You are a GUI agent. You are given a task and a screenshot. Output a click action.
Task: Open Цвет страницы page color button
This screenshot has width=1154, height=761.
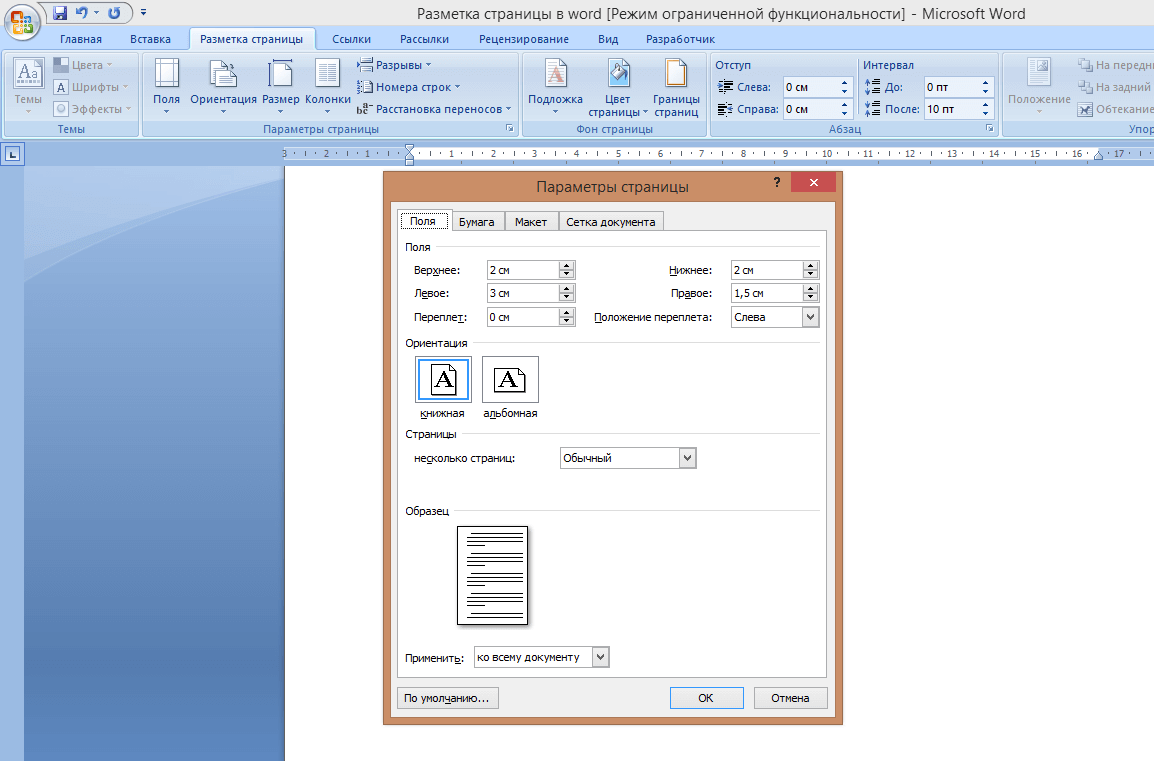[x=617, y=87]
